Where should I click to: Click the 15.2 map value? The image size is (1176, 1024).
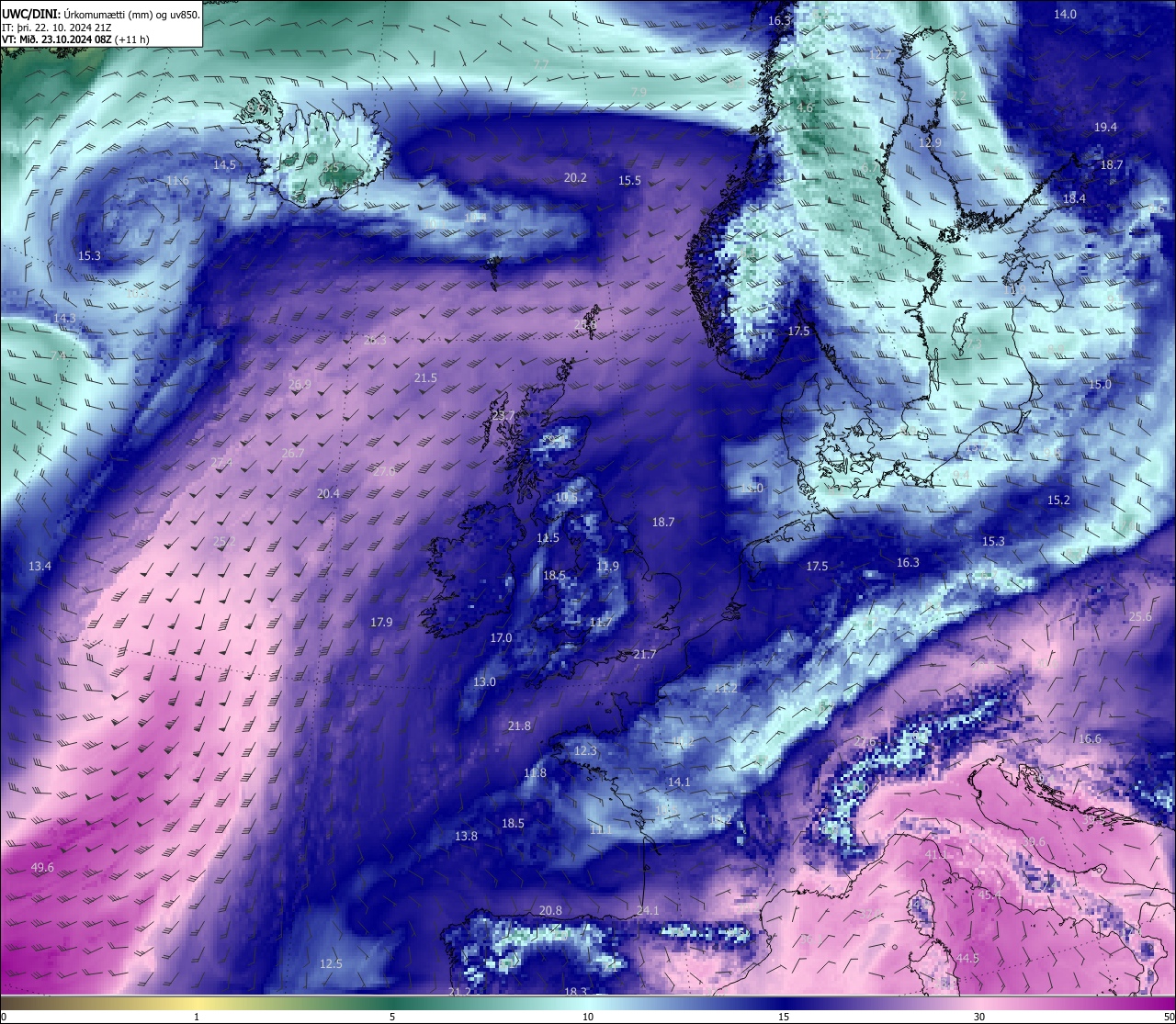tap(1058, 500)
